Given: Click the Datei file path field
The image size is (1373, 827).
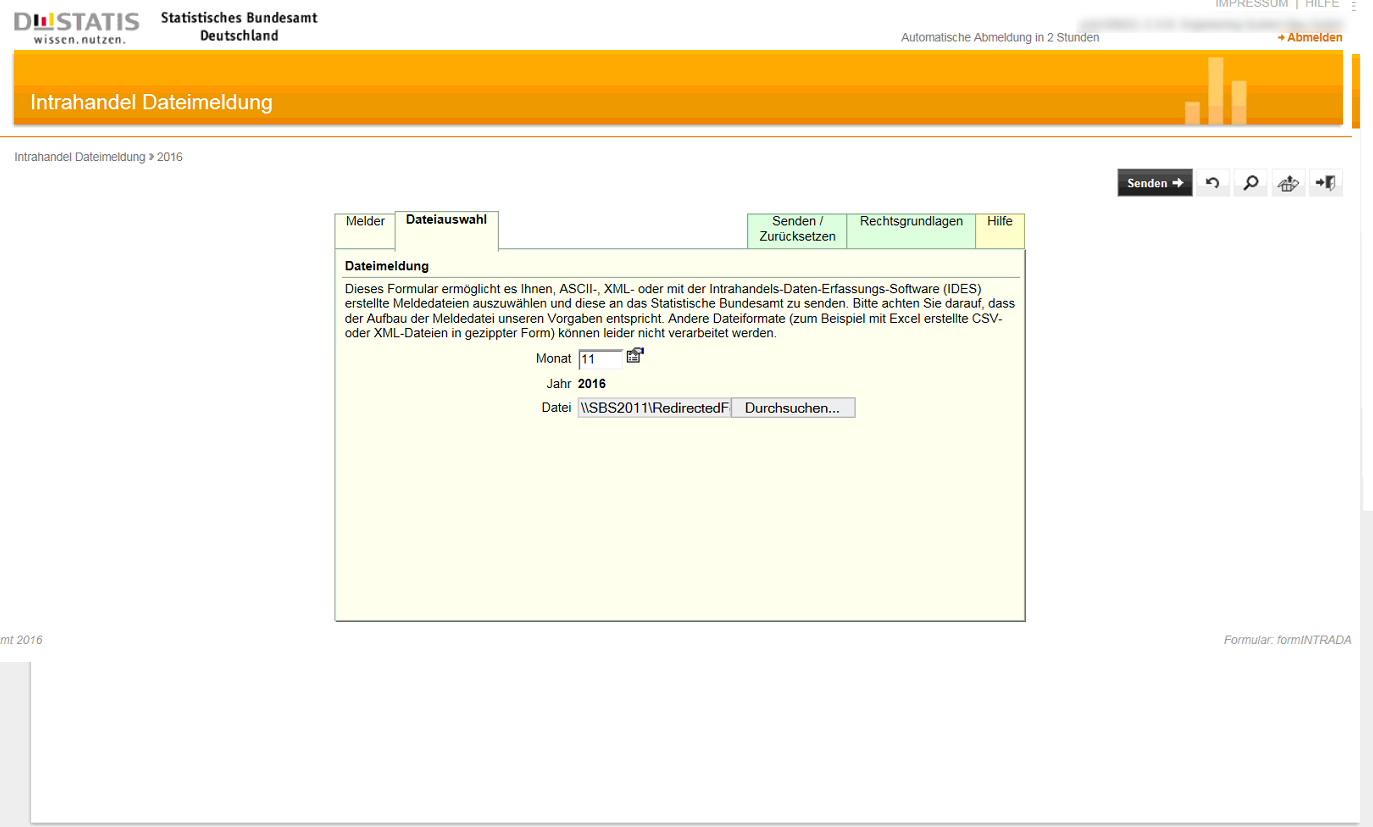Looking at the screenshot, I should [654, 408].
